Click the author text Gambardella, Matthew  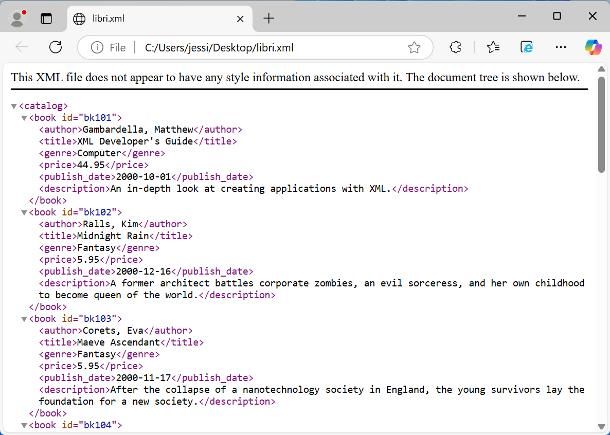138,130
